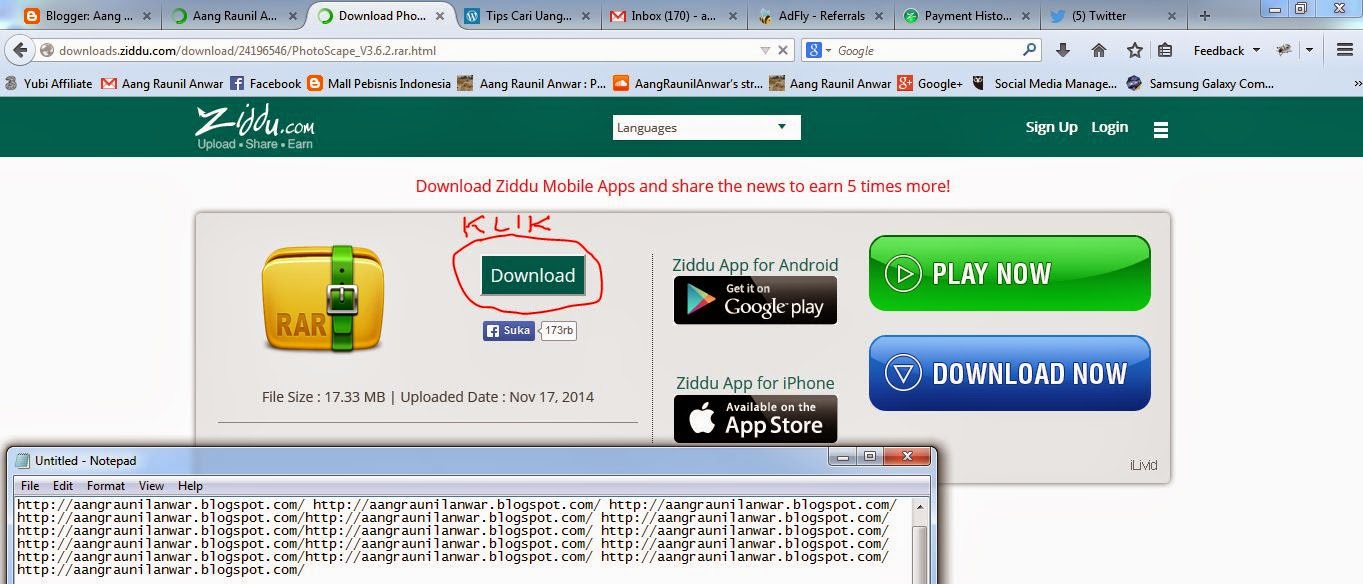Click the bug add-on icon in toolbar
This screenshot has width=1363, height=584.
coord(1284,50)
